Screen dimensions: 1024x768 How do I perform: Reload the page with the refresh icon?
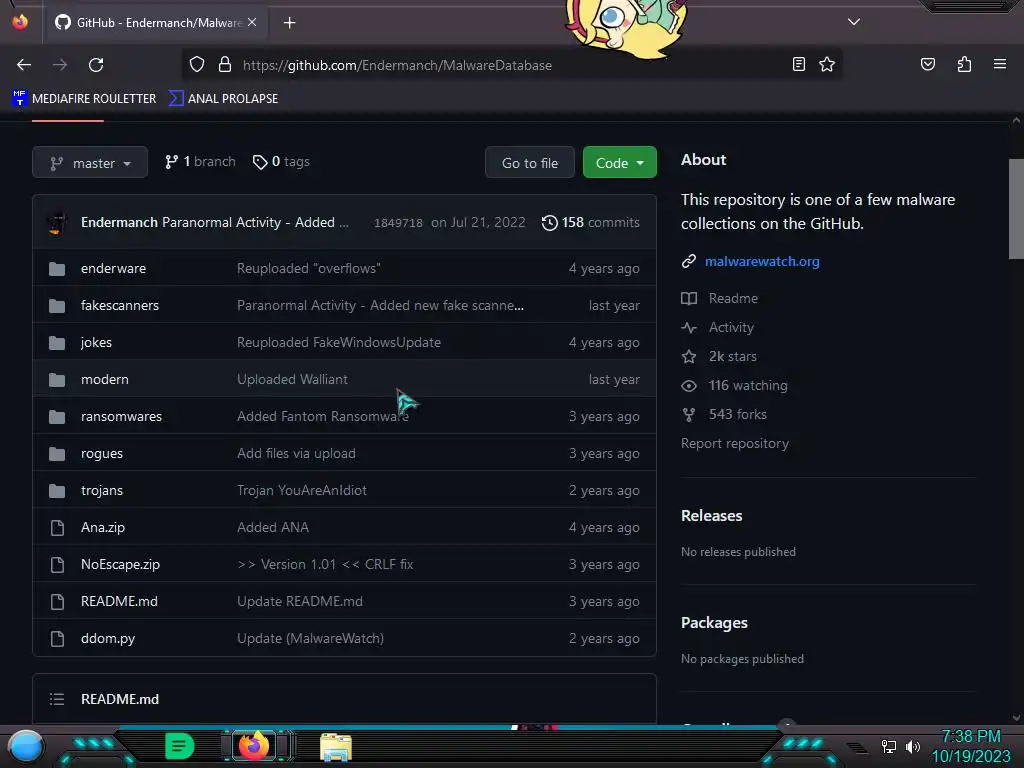coord(96,65)
